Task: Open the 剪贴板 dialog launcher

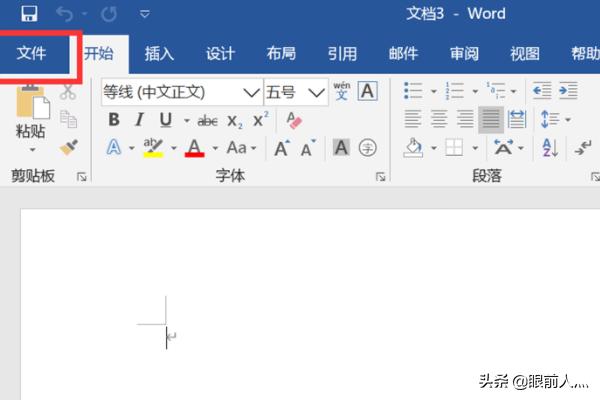Action: [x=82, y=177]
